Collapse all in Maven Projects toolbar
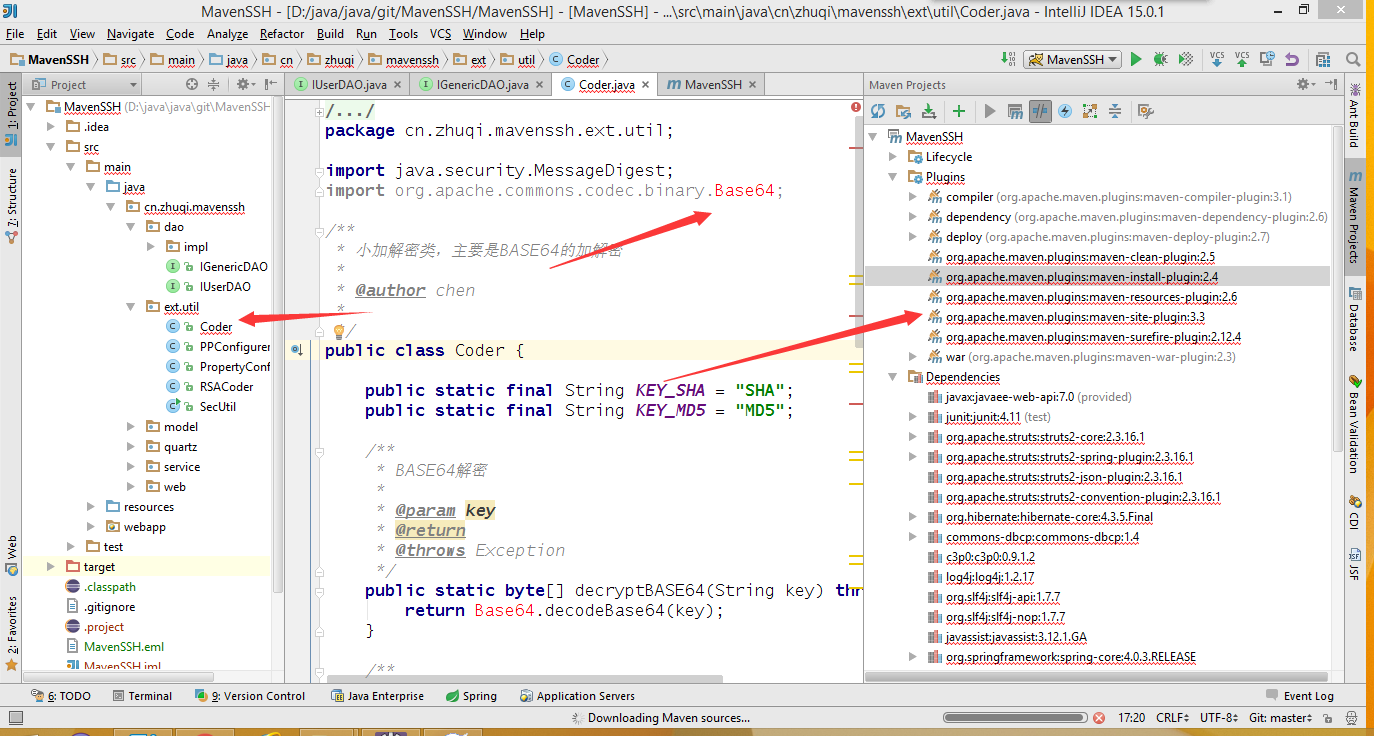The image size is (1374, 736). [1115, 111]
